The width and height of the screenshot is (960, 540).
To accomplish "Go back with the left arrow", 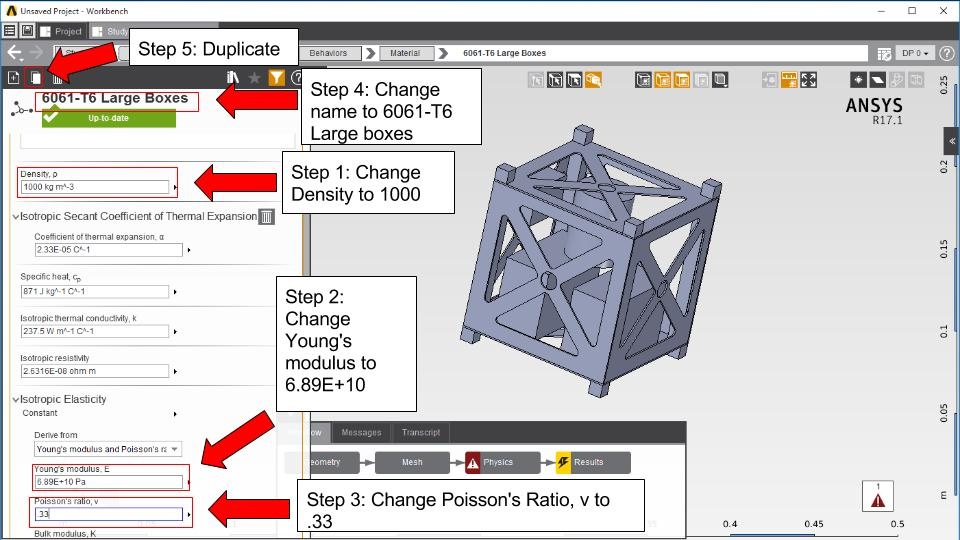I will click(15, 53).
